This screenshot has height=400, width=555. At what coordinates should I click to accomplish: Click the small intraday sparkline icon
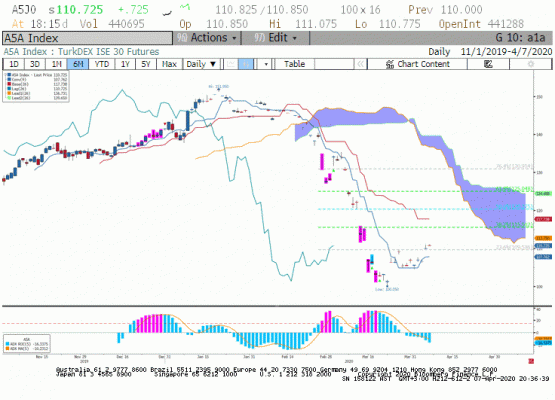(185, 7)
